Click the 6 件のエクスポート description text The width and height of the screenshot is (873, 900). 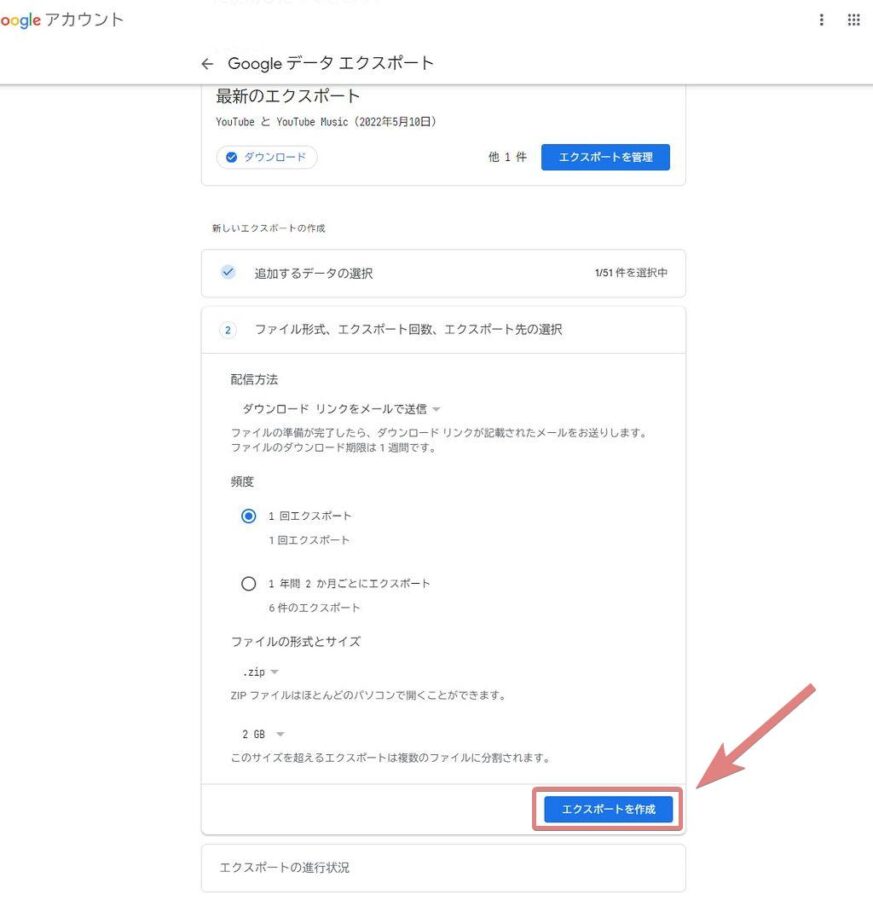pyautogui.click(x=314, y=608)
